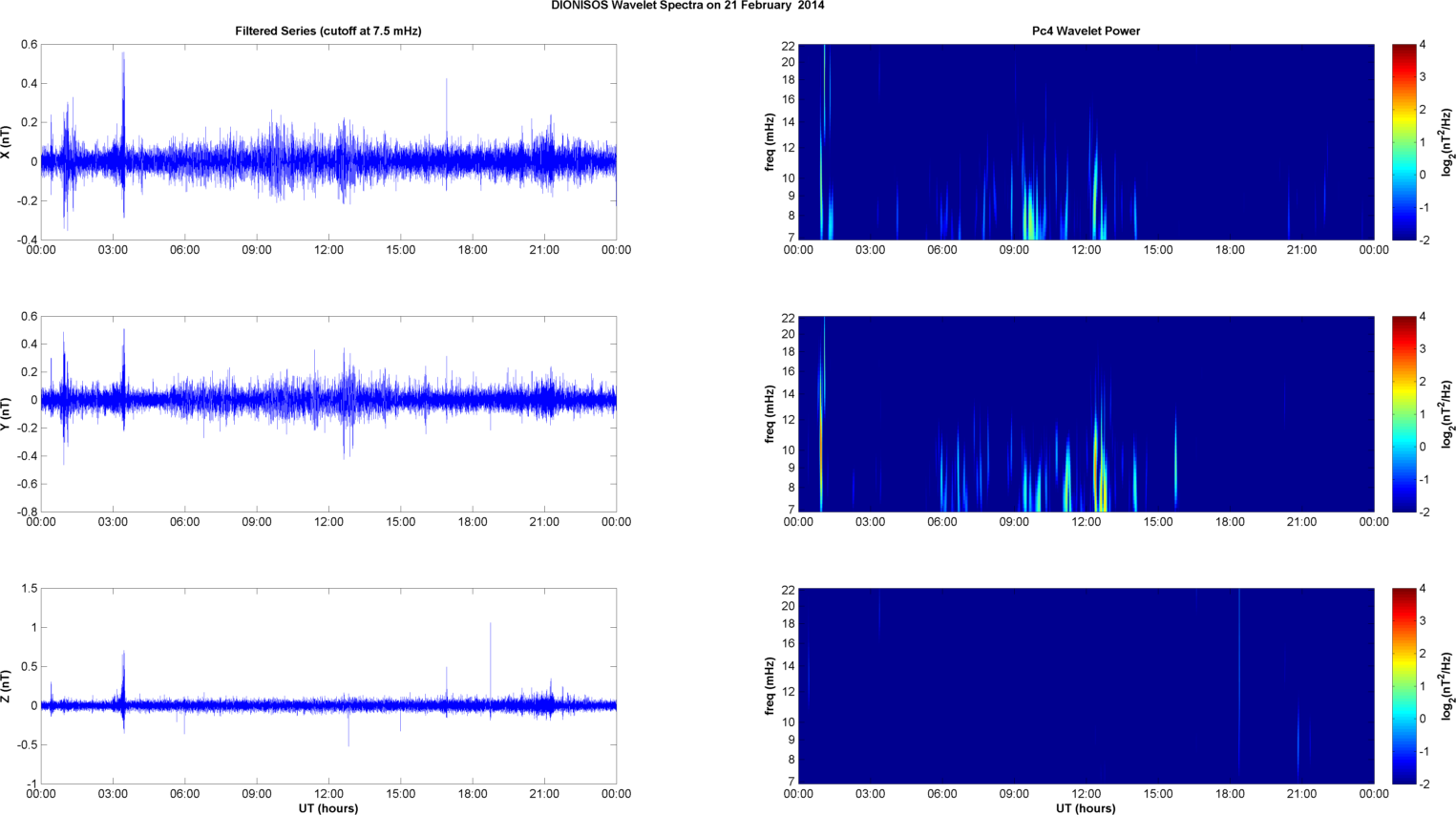Click the Y (nT) filtered time series plot
Screen dimensions: 1456x815
coord(328,414)
